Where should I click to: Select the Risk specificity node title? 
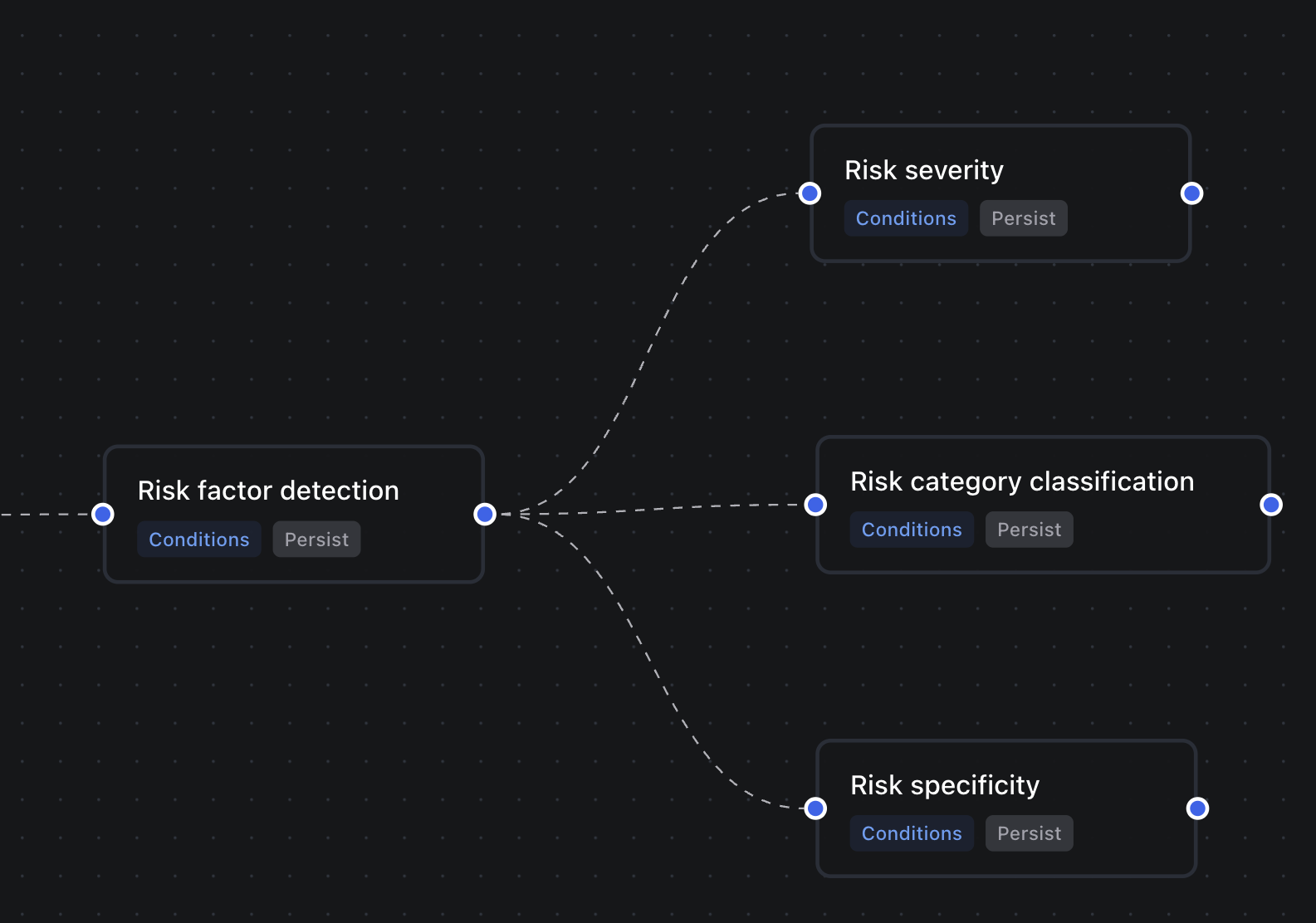(945, 785)
